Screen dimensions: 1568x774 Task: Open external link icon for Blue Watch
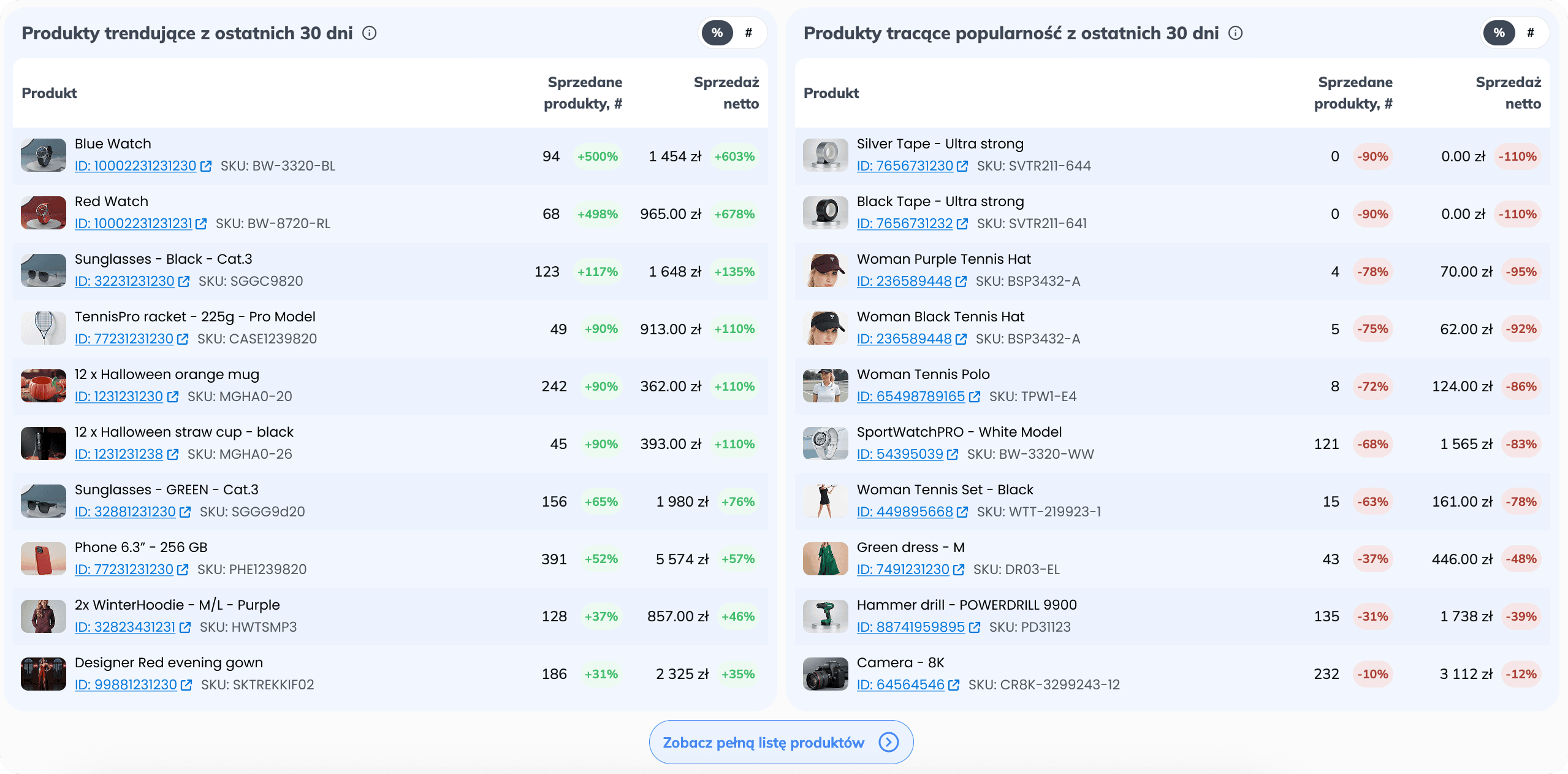[206, 166]
